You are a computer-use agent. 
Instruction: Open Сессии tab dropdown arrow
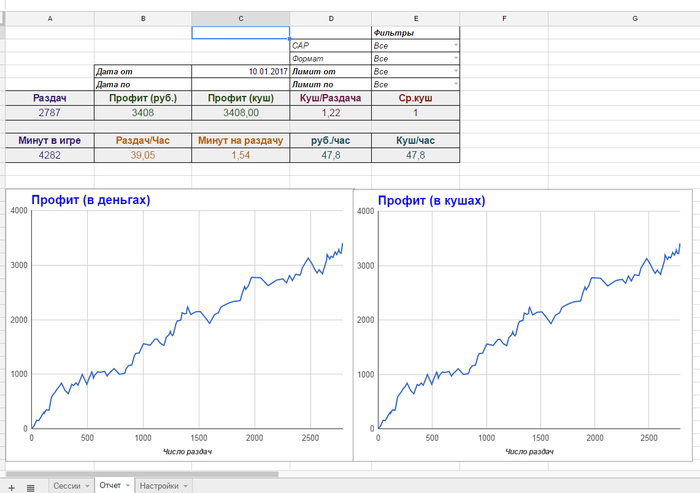coord(88,486)
